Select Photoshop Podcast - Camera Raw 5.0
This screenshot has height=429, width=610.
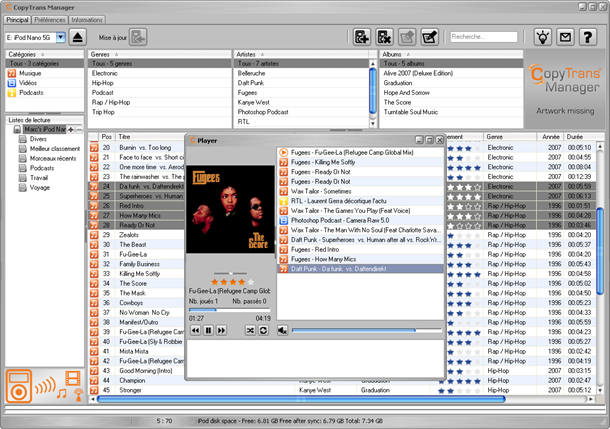coord(360,221)
